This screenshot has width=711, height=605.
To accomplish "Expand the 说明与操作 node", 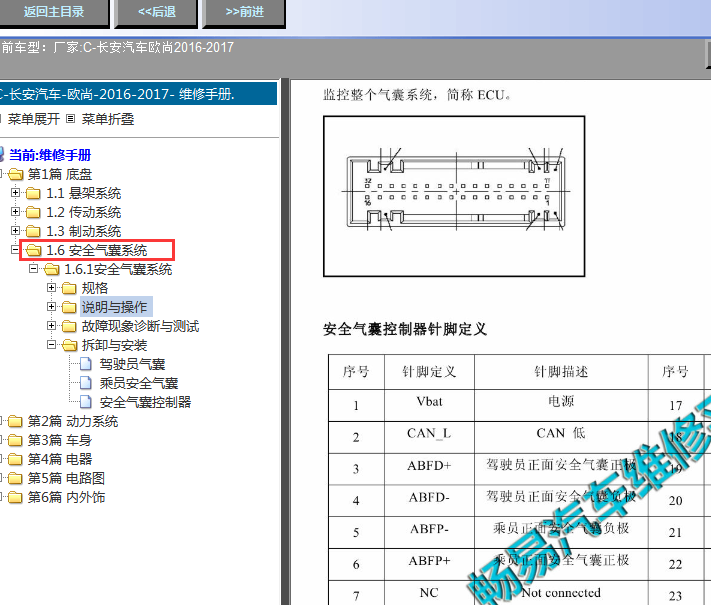I will click(x=52, y=307).
